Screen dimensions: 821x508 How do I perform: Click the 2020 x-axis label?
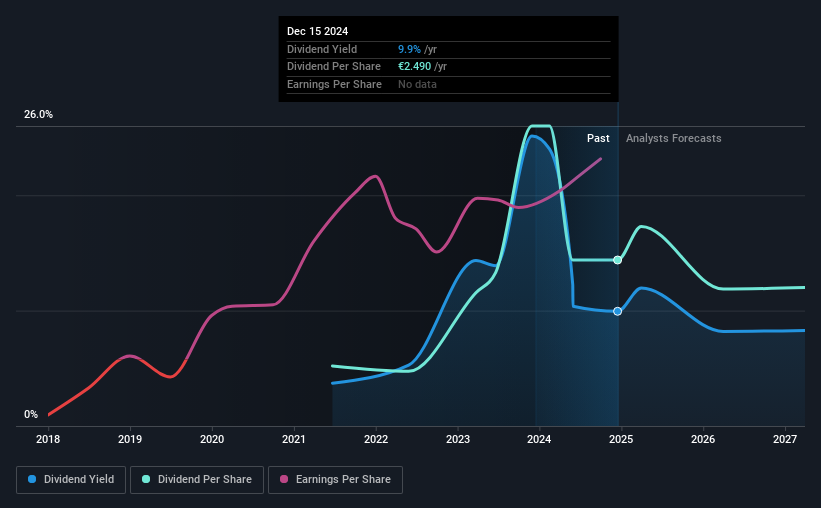[212, 439]
